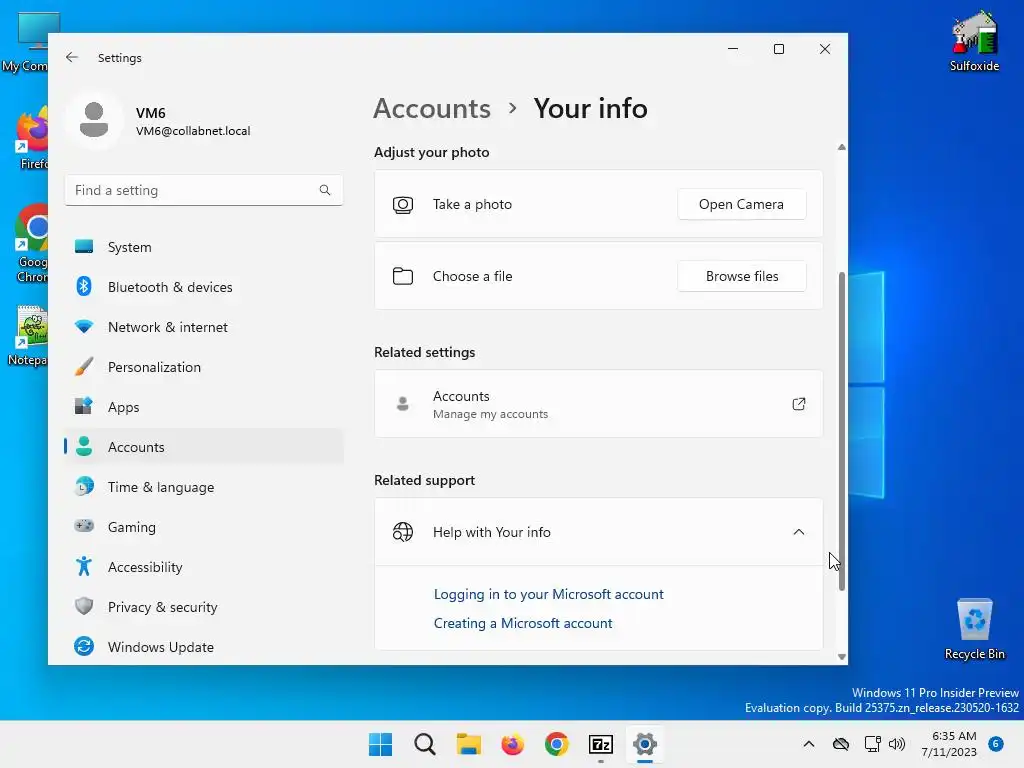Open the Windows Start menu
Image resolution: width=1024 pixels, height=768 pixels.
click(x=381, y=744)
